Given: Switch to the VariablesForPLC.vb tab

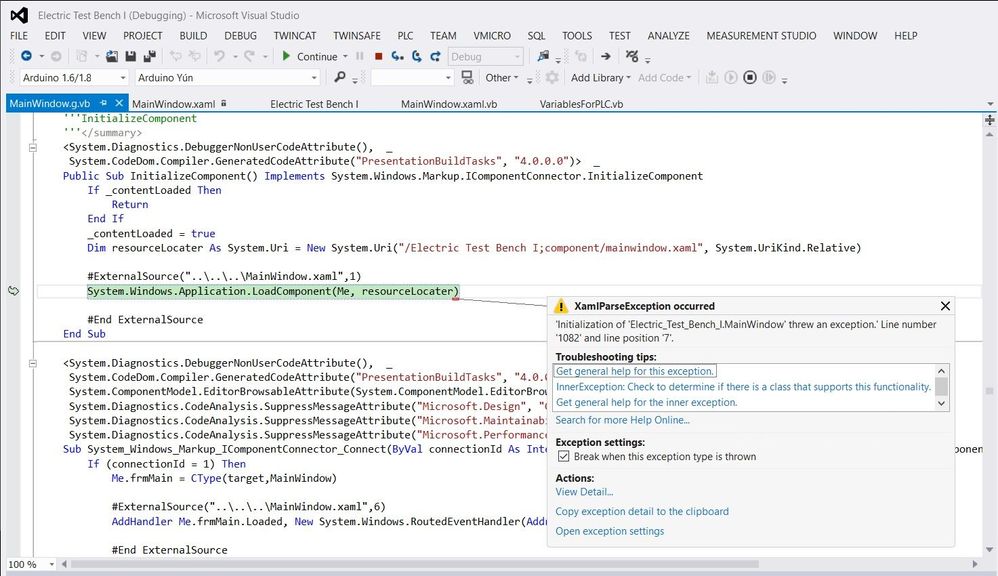Looking at the screenshot, I should pos(582,104).
